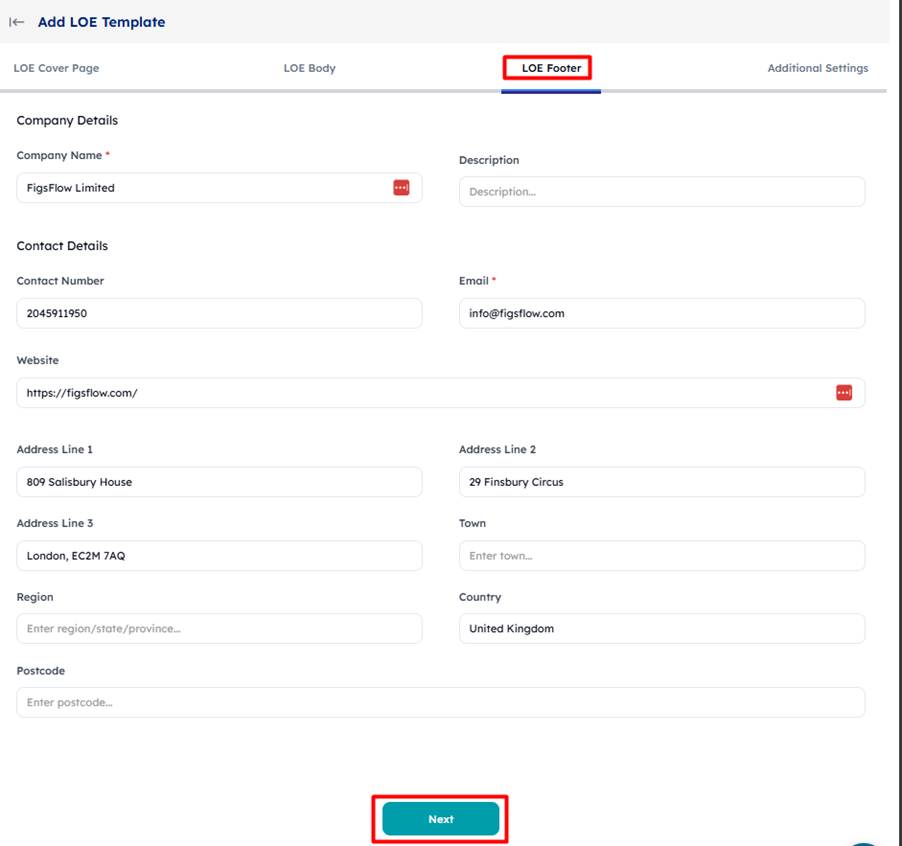Focus the Company Name input field
The height and width of the screenshot is (846, 902).
pos(219,188)
